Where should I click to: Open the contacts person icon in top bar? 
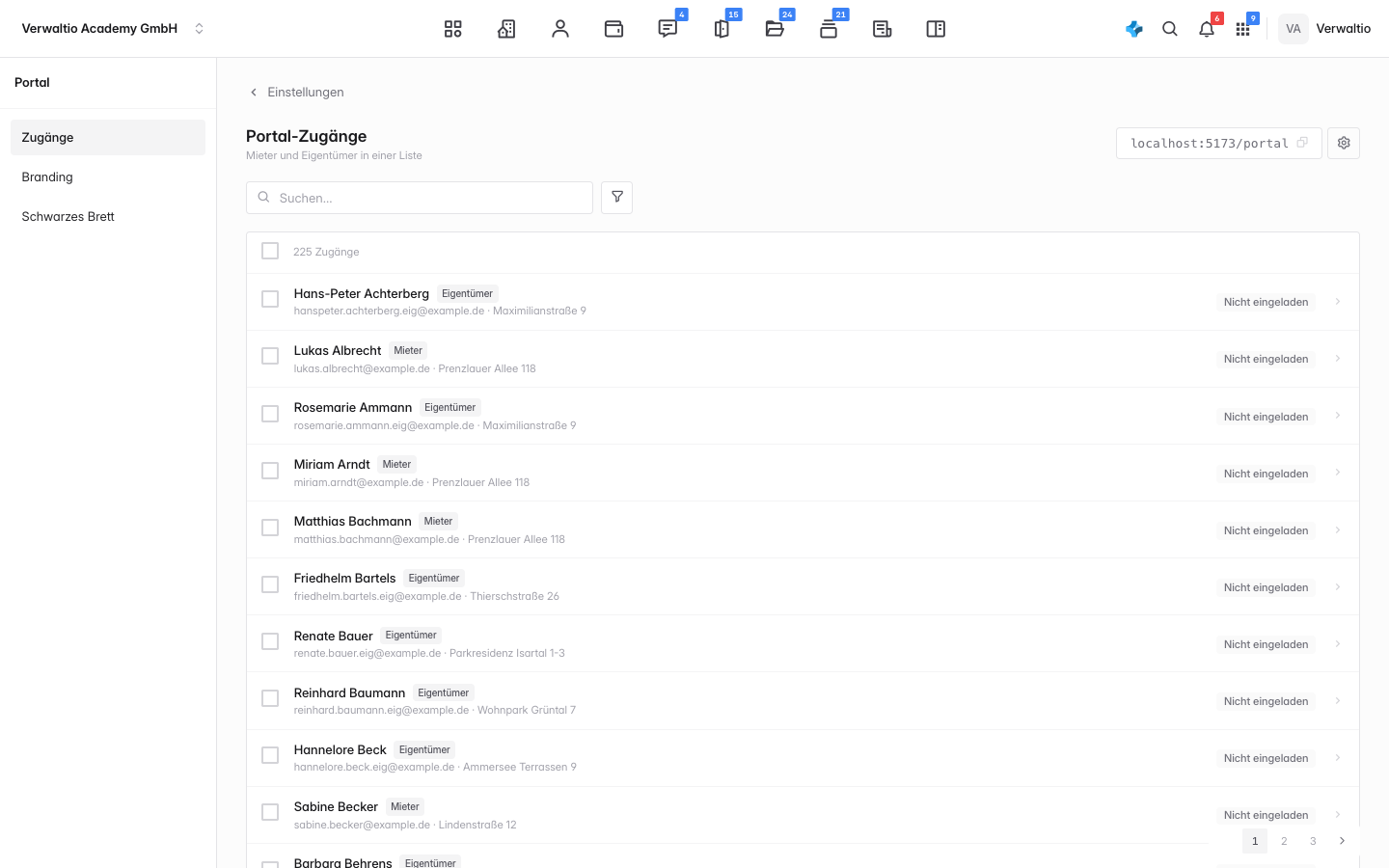(x=560, y=29)
